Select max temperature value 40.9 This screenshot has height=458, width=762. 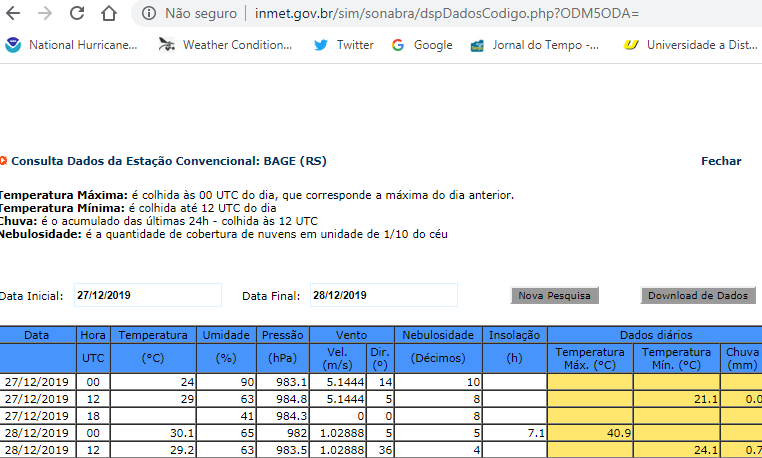(x=619, y=433)
